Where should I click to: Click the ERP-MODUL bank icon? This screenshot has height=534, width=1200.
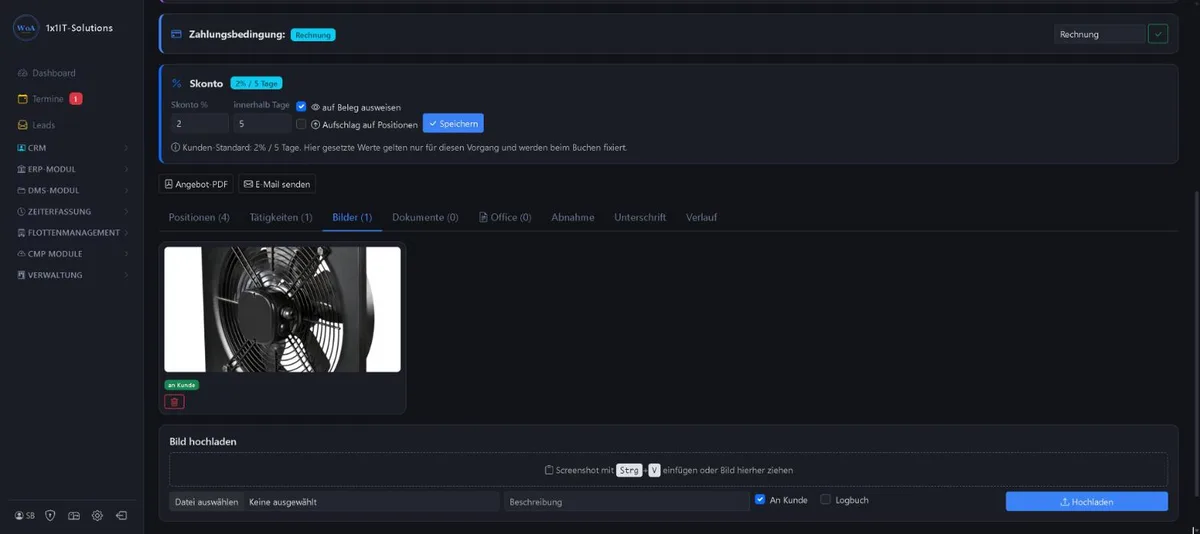21,169
